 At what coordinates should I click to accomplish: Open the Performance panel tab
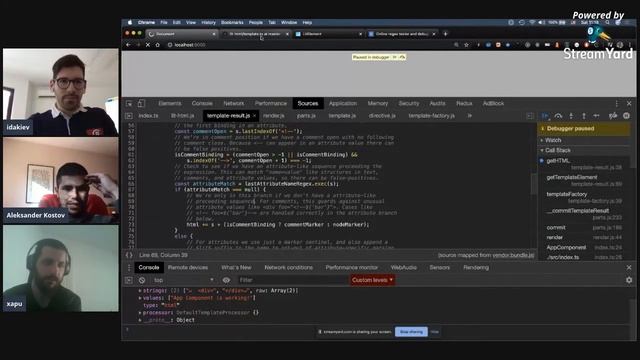pyautogui.click(x=271, y=104)
